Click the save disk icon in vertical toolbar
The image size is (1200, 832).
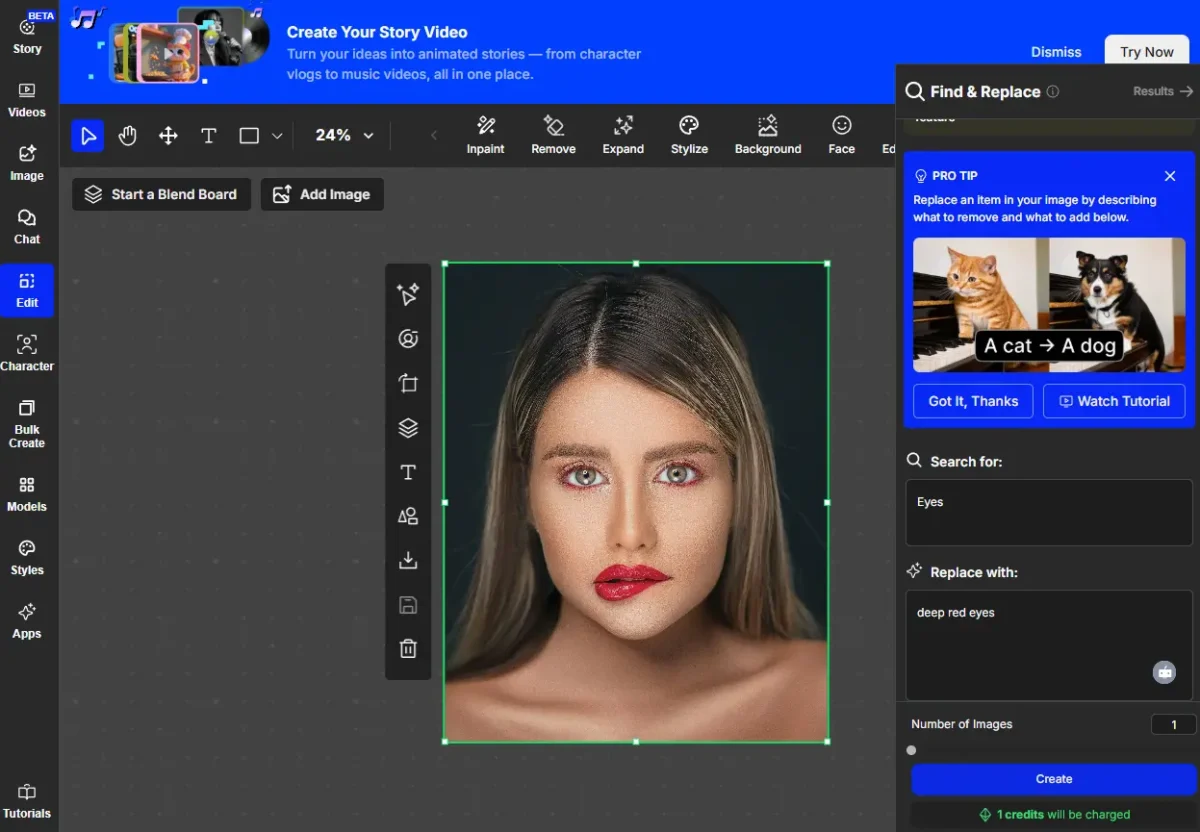click(408, 605)
